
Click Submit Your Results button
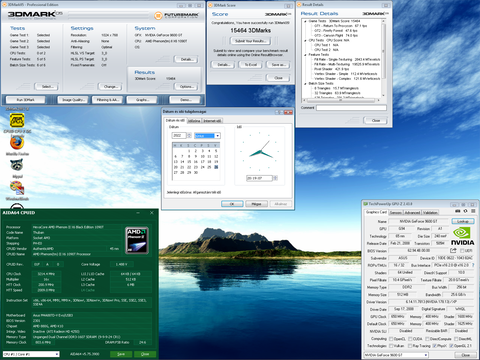click(250, 41)
